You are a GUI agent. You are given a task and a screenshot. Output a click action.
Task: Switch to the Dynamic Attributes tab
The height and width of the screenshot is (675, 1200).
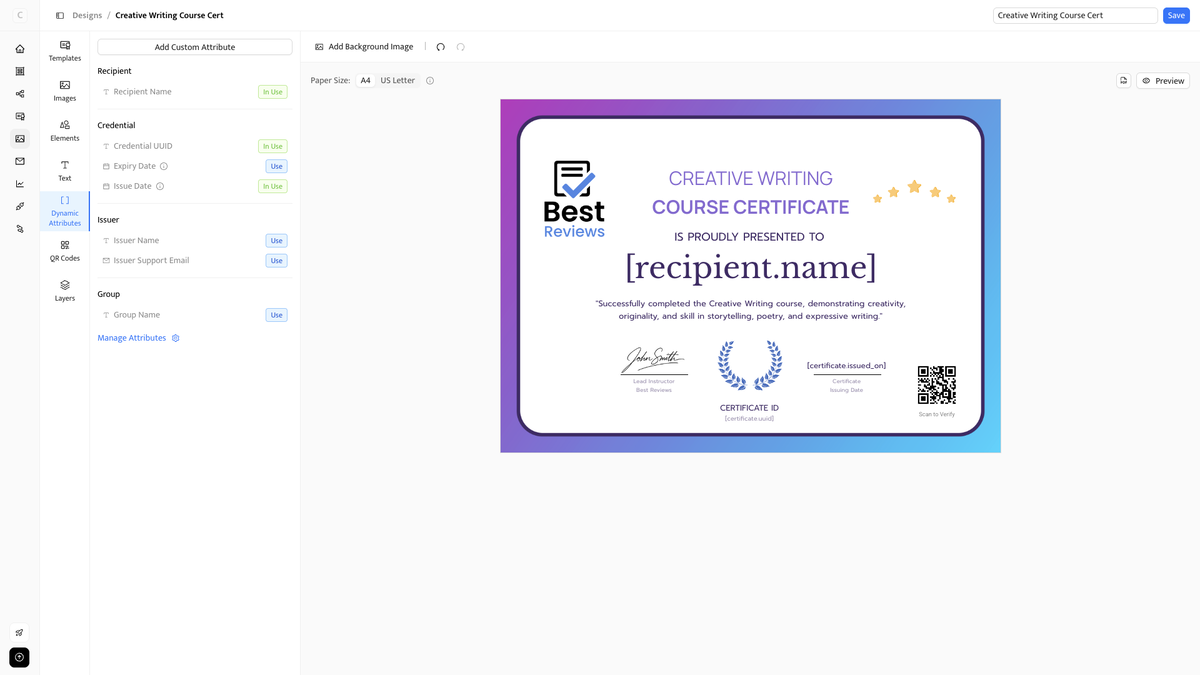(x=64, y=210)
